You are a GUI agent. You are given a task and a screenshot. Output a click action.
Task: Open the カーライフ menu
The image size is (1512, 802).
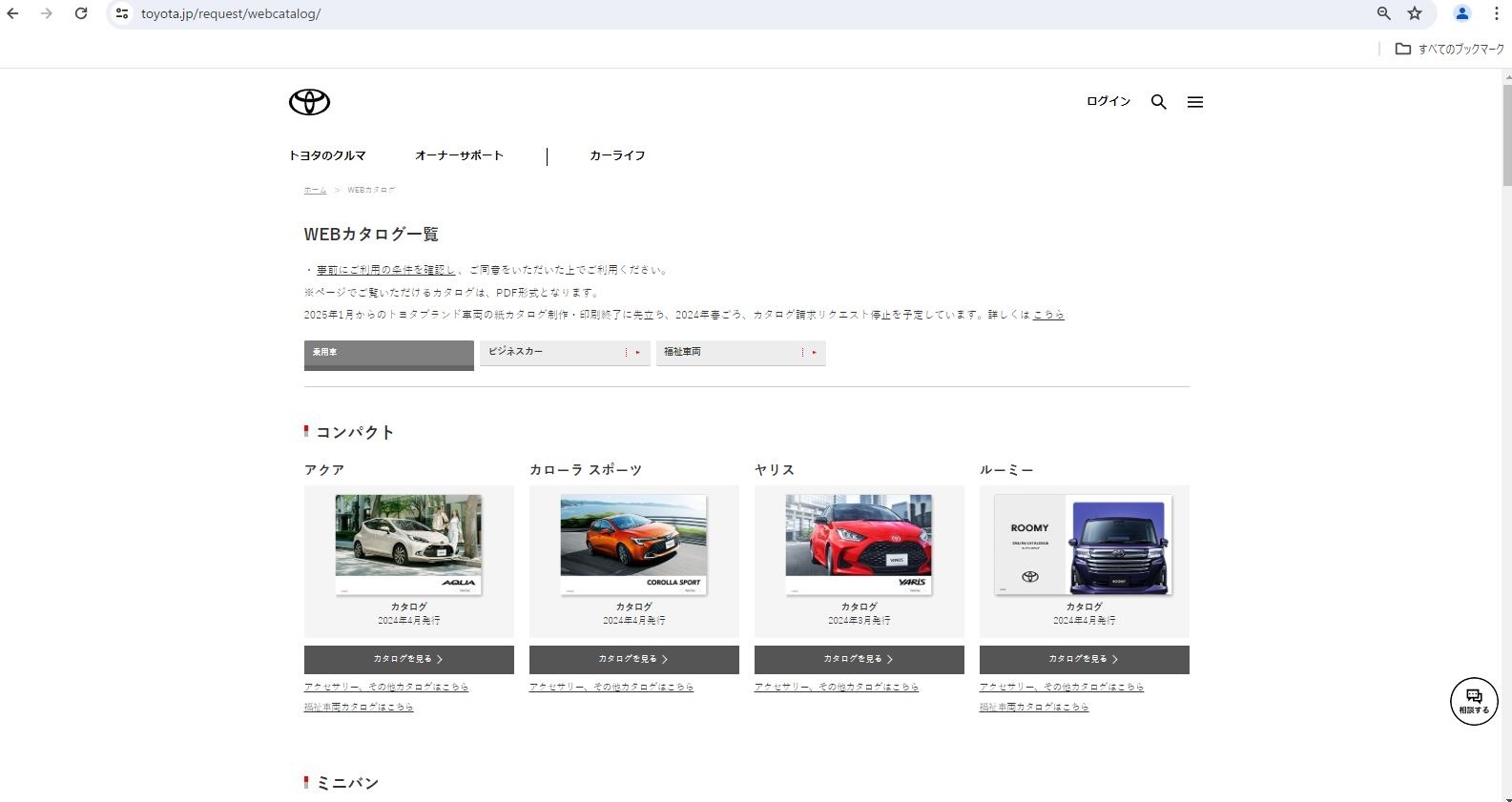617,155
